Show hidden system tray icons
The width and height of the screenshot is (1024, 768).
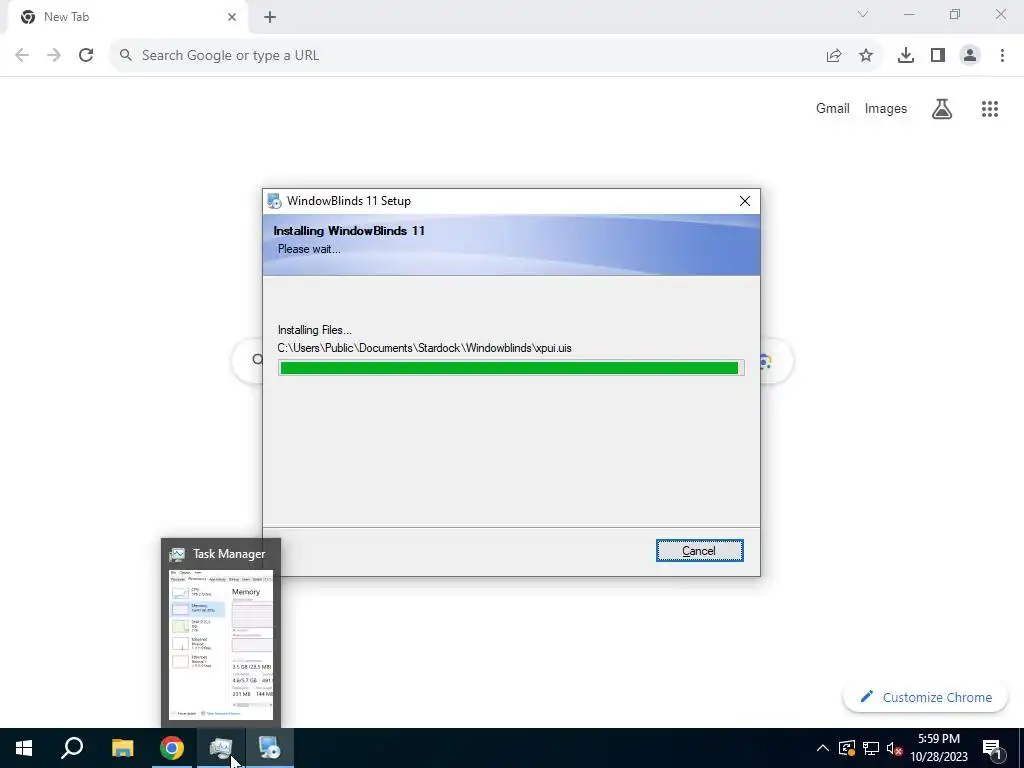point(823,748)
